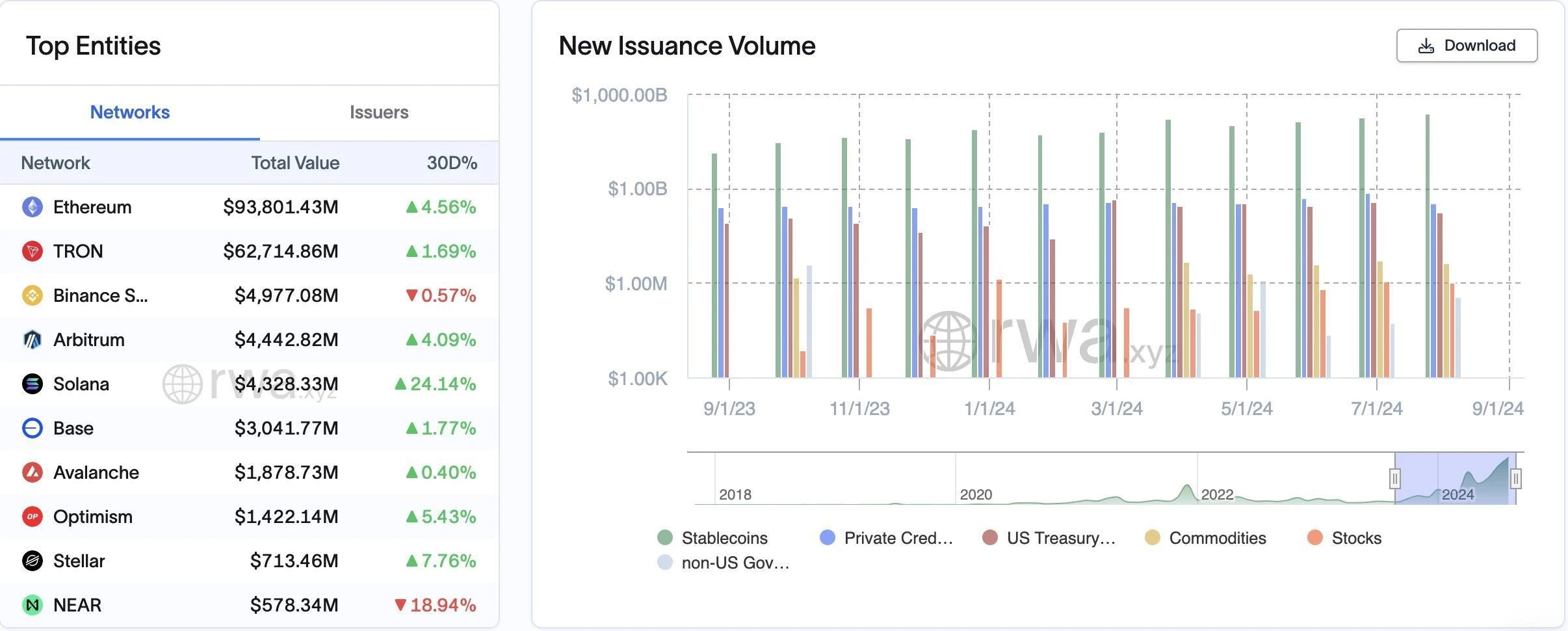Image resolution: width=1568 pixels, height=631 pixels.
Task: Switch to the Issuers tab
Action: pos(379,112)
